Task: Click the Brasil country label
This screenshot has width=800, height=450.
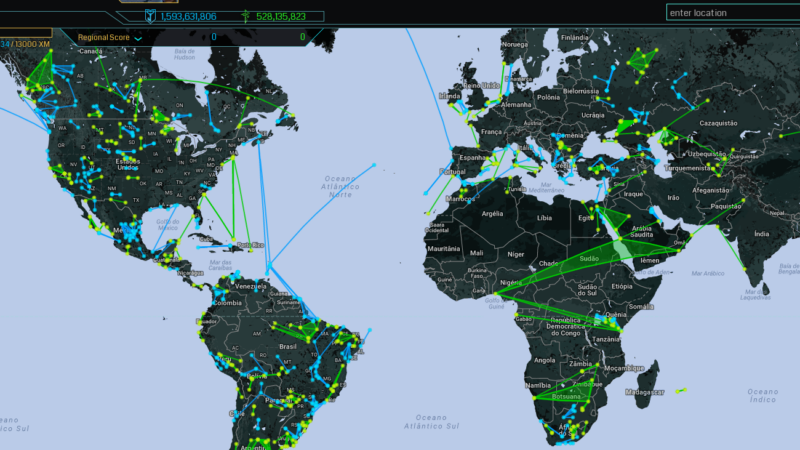Action: 288,346
